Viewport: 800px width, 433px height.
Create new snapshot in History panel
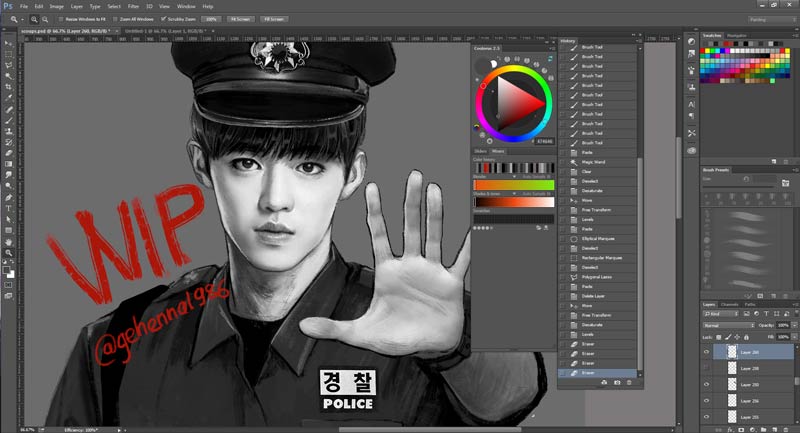617,383
